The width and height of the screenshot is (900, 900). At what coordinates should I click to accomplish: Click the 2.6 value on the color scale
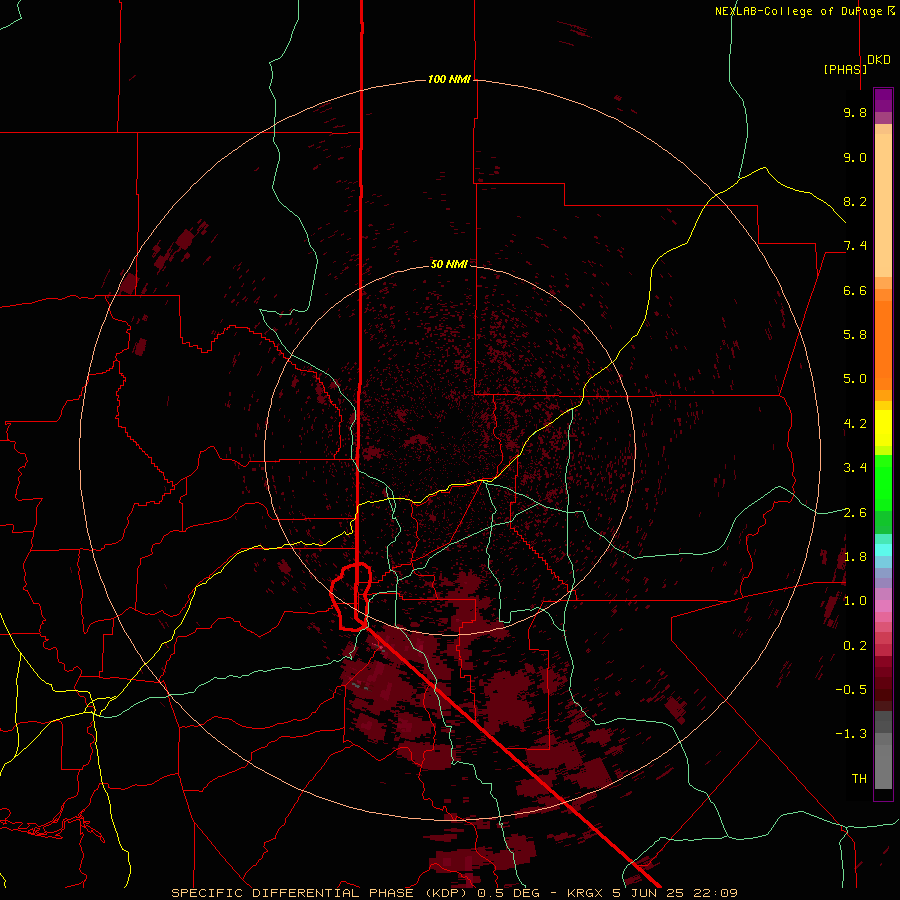(x=855, y=512)
